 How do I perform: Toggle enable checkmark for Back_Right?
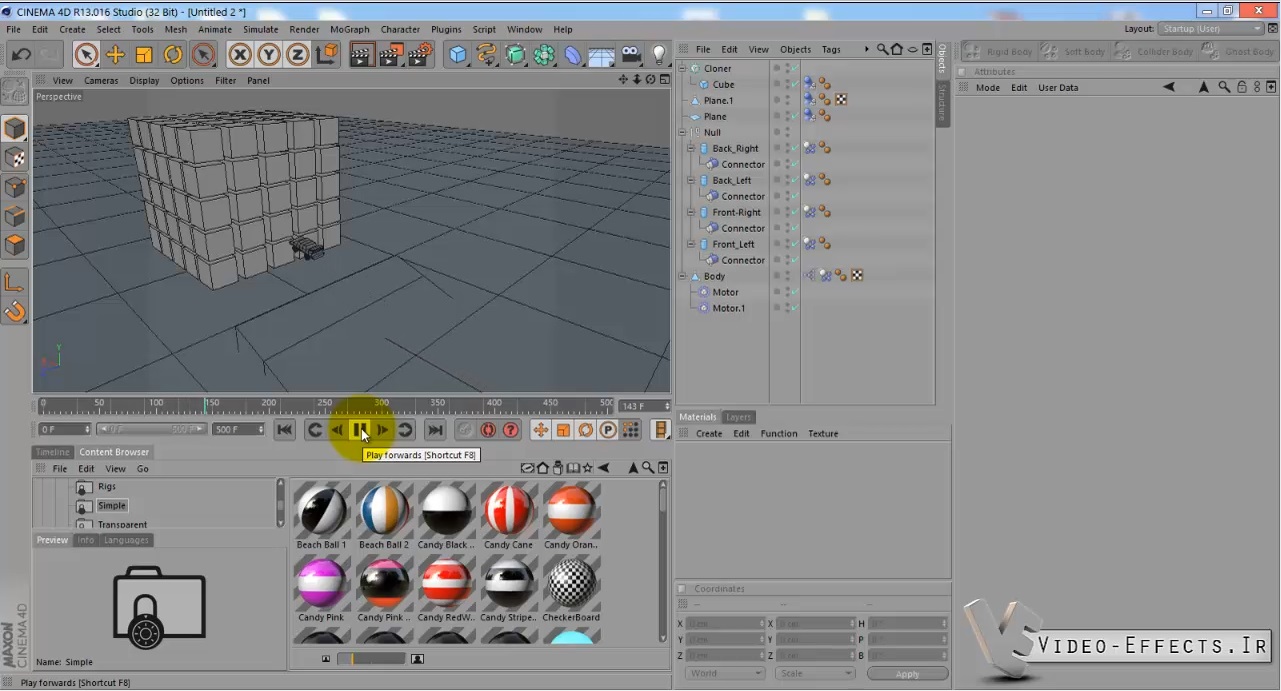(795, 149)
